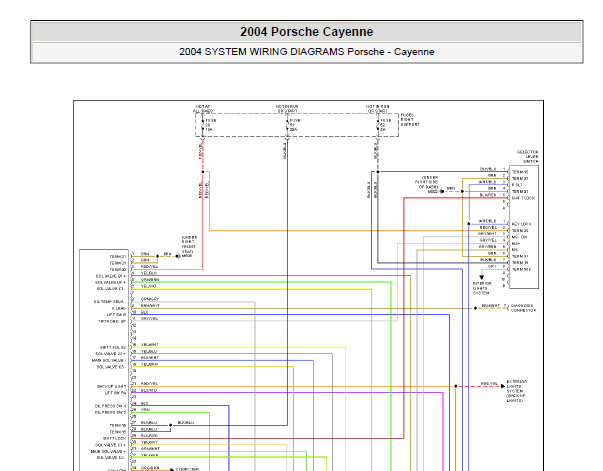Click the 'FUSES RIGHT SUPPORT' fuse box label
The width and height of the screenshot is (603, 471).
tap(410, 120)
